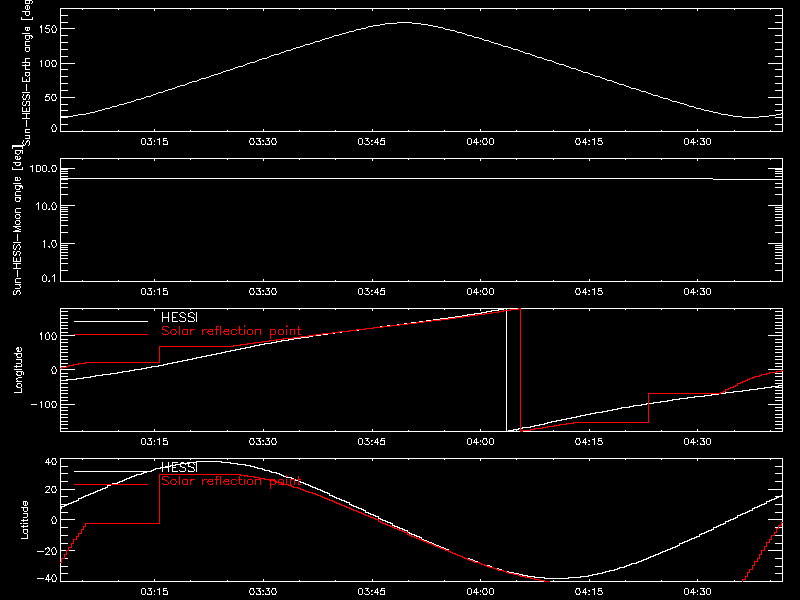Click the 10.0 tick on Moon angle axis
Image resolution: width=800 pixels, height=600 pixels.
(x=46, y=206)
